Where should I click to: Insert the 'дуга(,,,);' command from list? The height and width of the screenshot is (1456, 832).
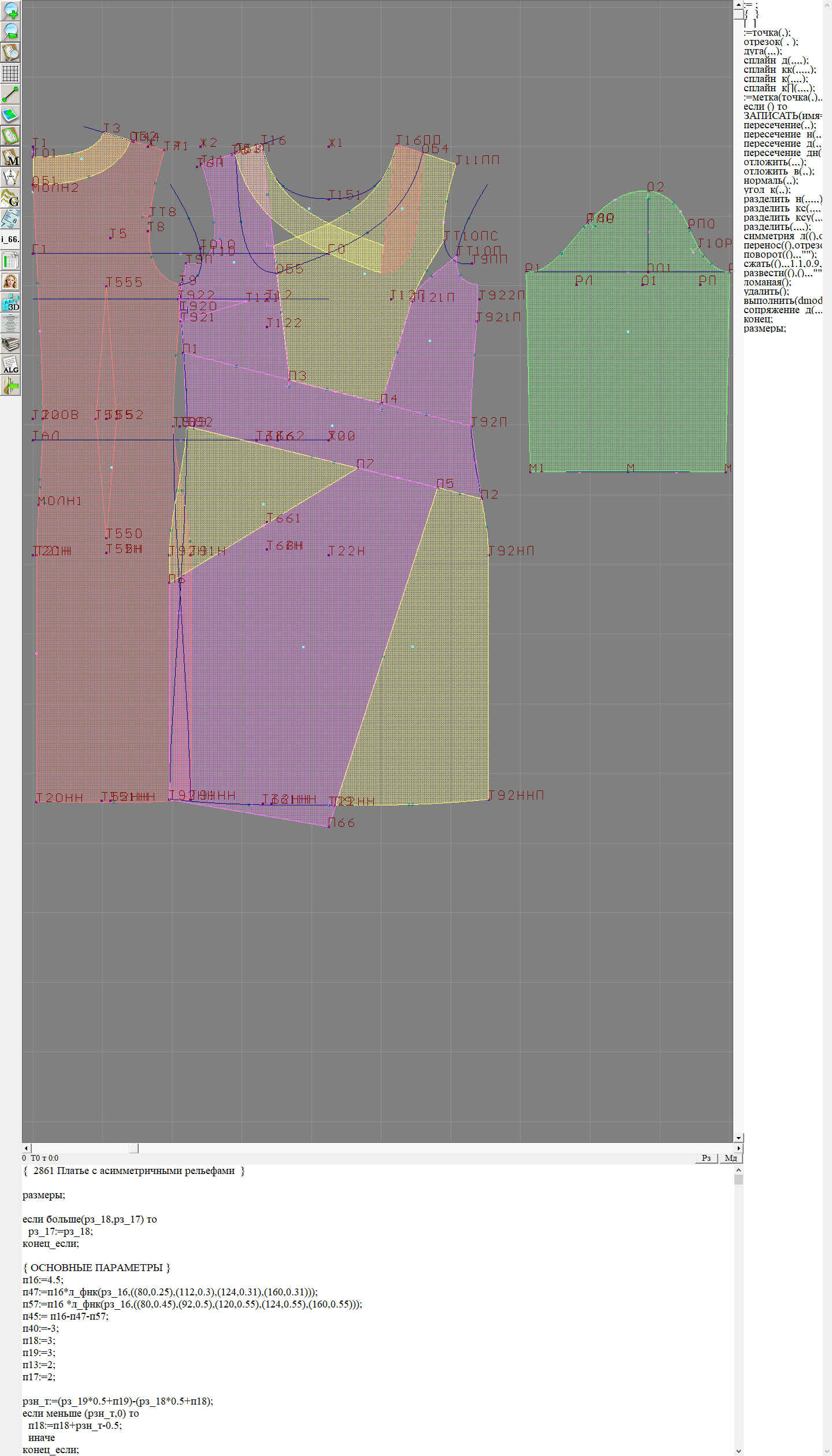[x=762, y=51]
